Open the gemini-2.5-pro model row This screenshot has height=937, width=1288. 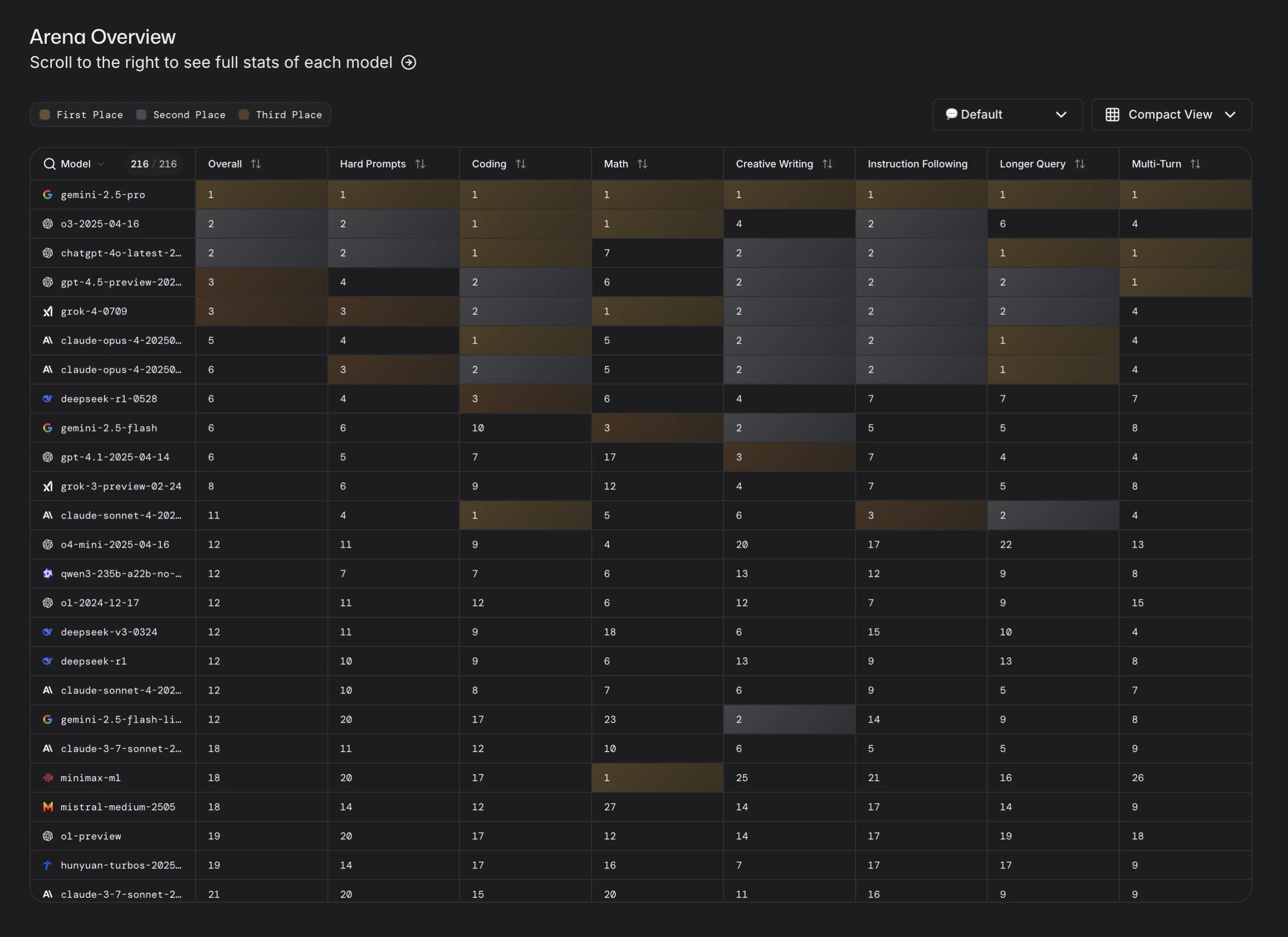tap(640, 195)
